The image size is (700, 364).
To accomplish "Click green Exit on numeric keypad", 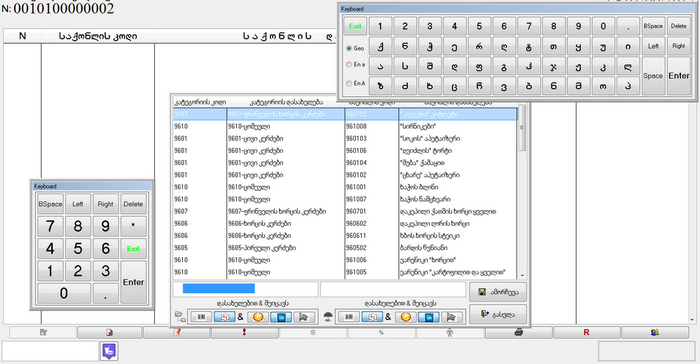I will 133,249.
